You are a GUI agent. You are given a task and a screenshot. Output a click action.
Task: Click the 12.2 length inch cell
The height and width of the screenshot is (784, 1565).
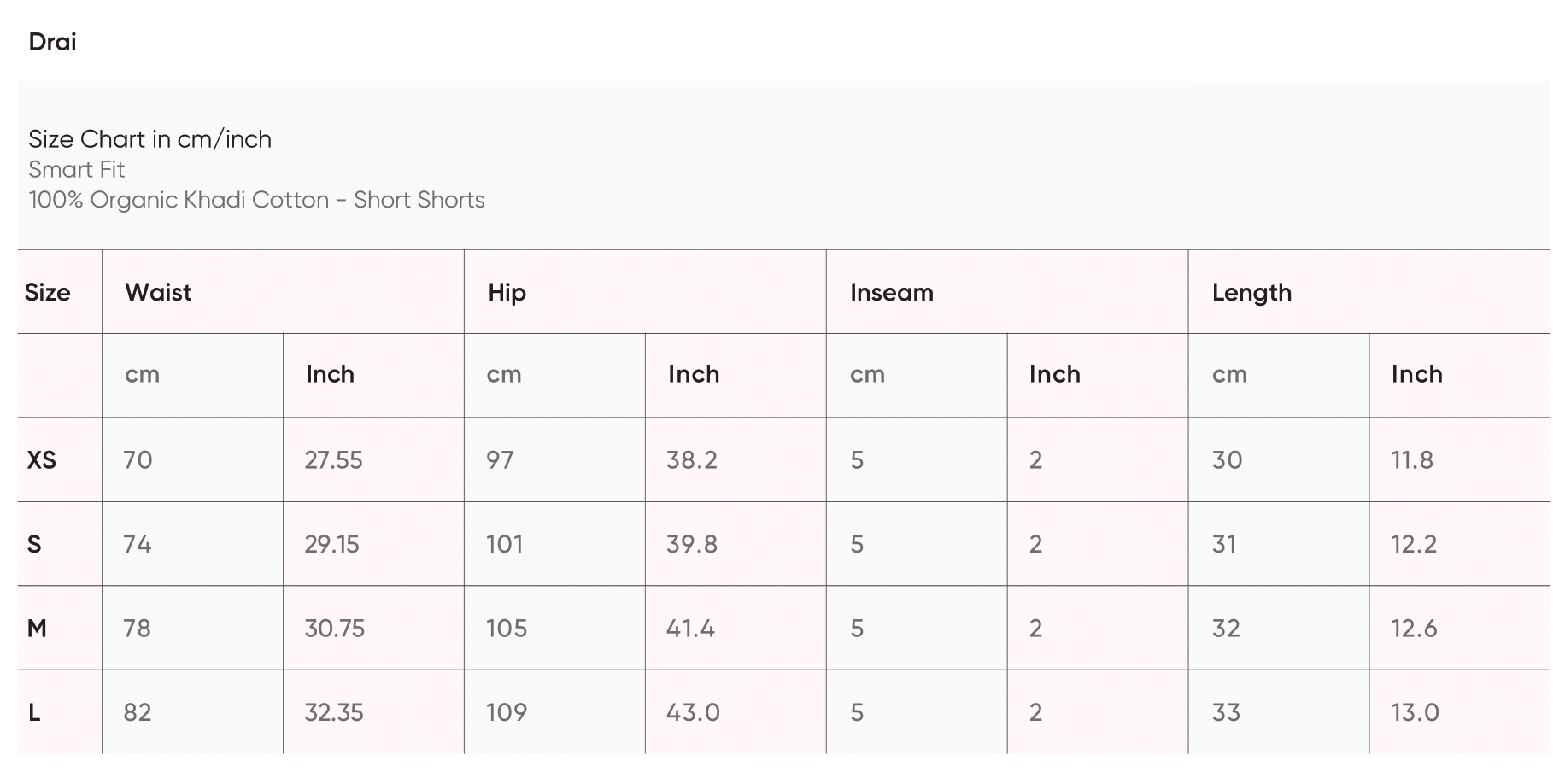(1414, 544)
